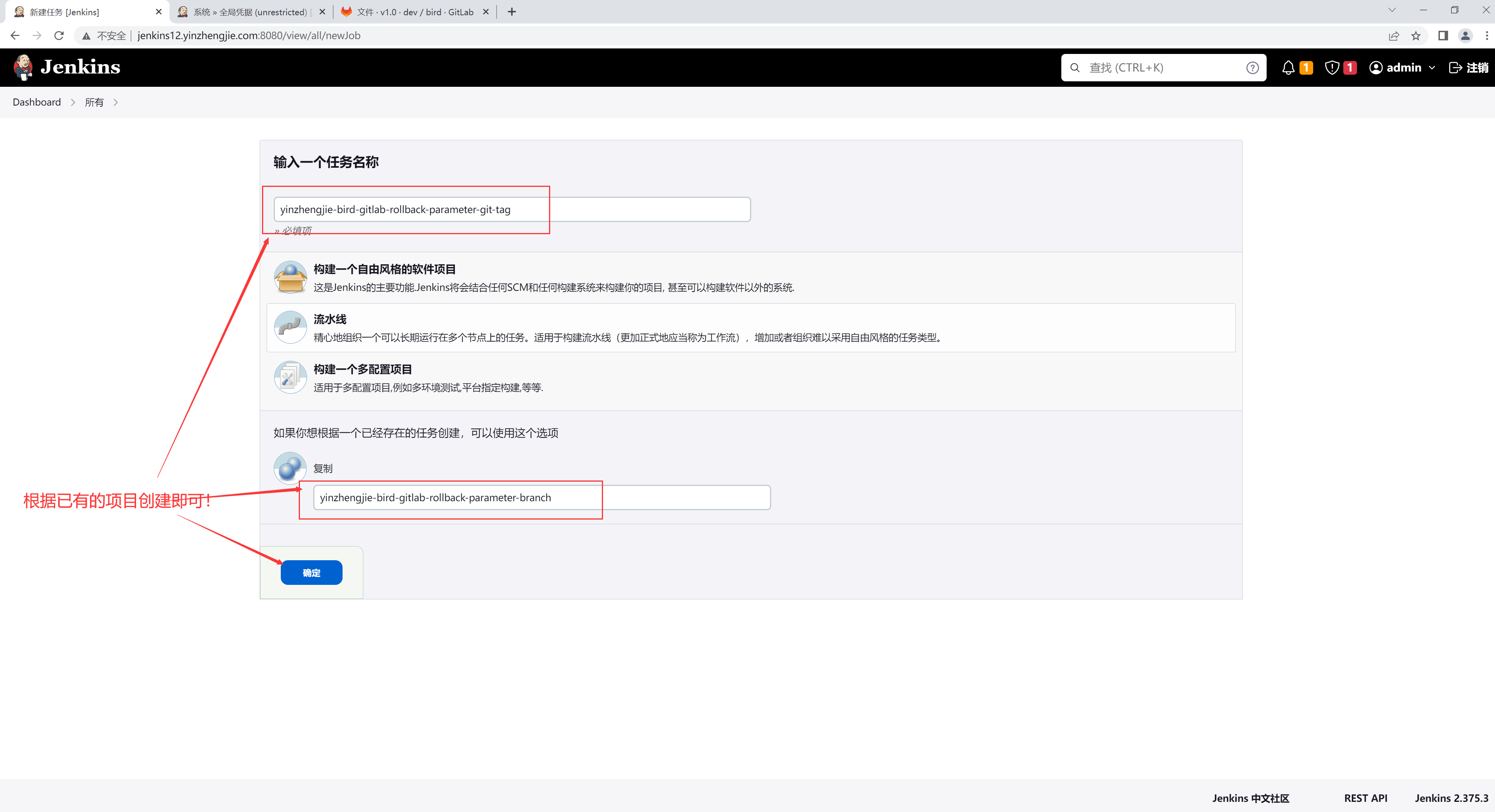1495x812 pixels.
Task: Click the copy (复制) spheres icon
Action: [290, 468]
